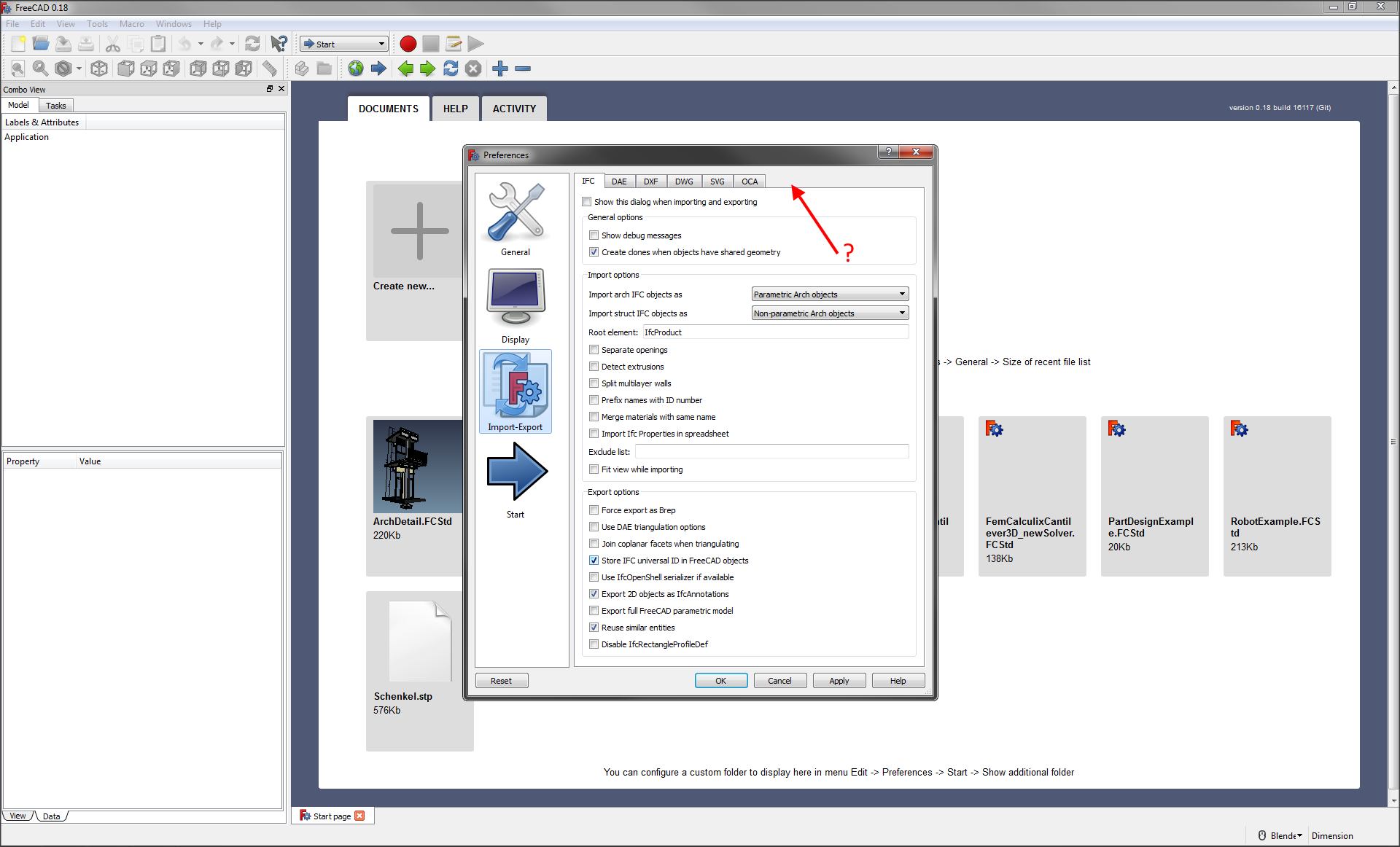Open the ArchDetail.FCStd thumbnail
This screenshot has width=1400, height=847.
pyautogui.click(x=418, y=467)
